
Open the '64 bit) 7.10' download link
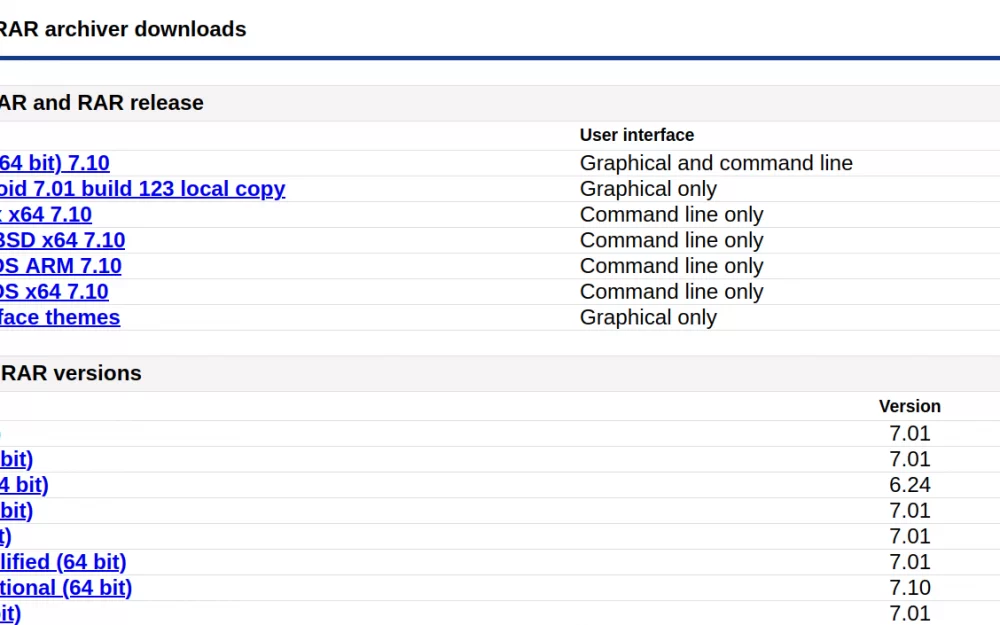(x=55, y=163)
